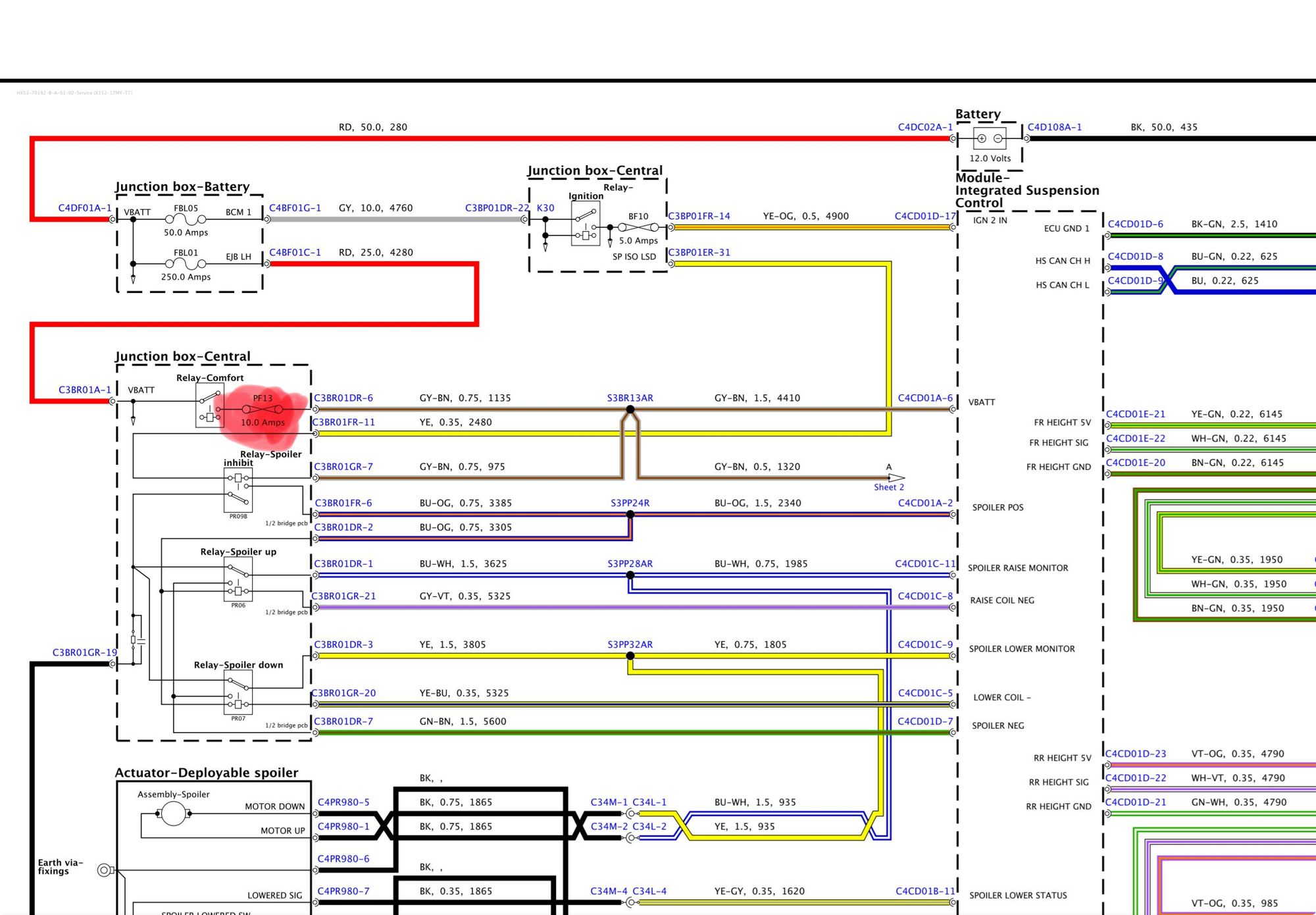
Task: Click the FBL01 250 Amp fuse symbol
Action: point(186,264)
